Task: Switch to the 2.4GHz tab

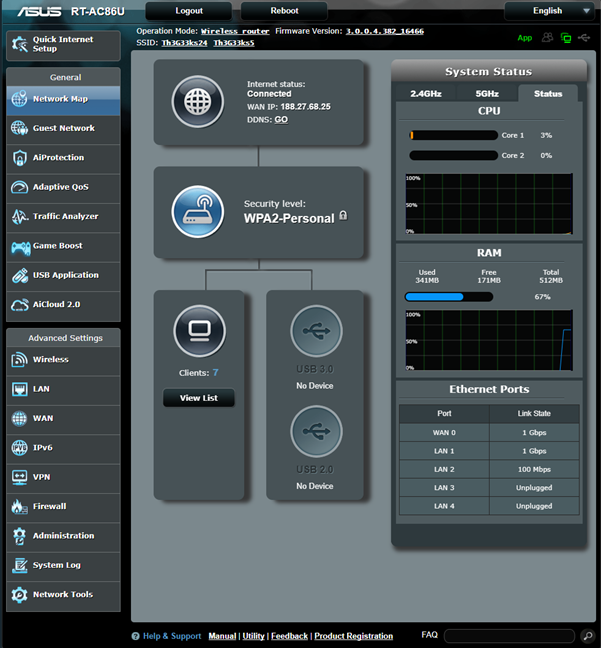Action: click(x=426, y=94)
